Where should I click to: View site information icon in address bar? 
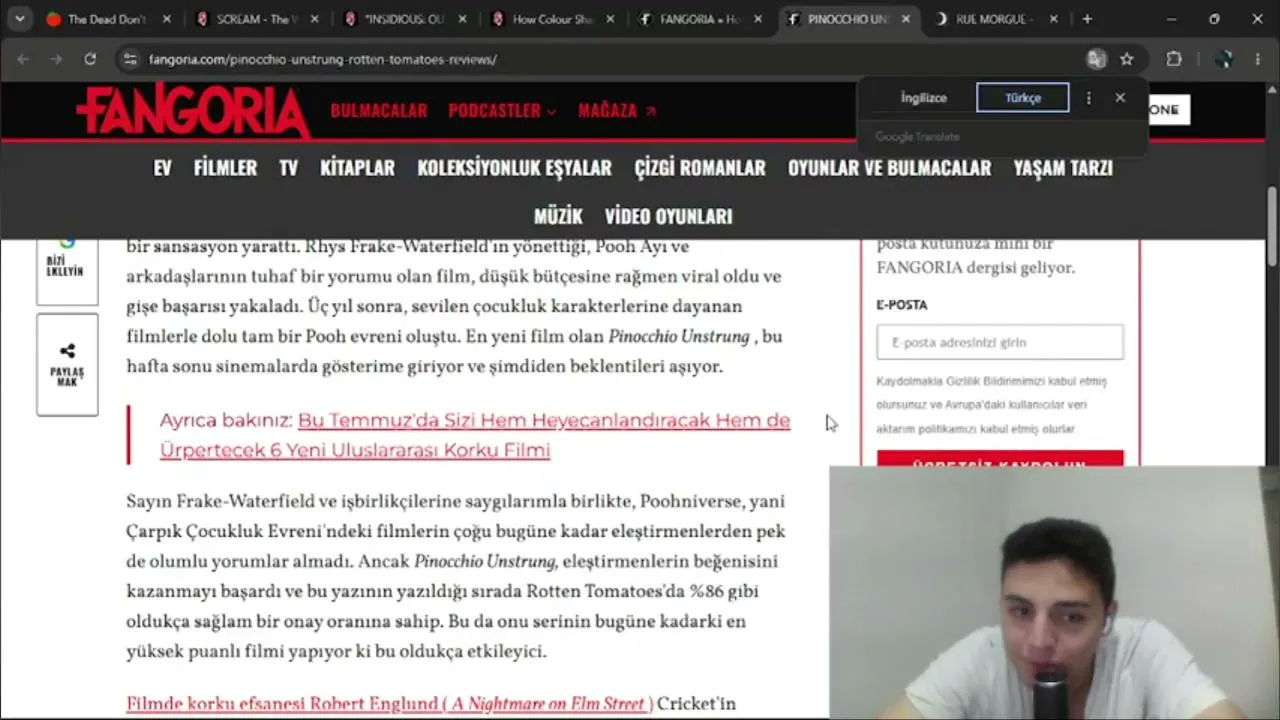130,59
